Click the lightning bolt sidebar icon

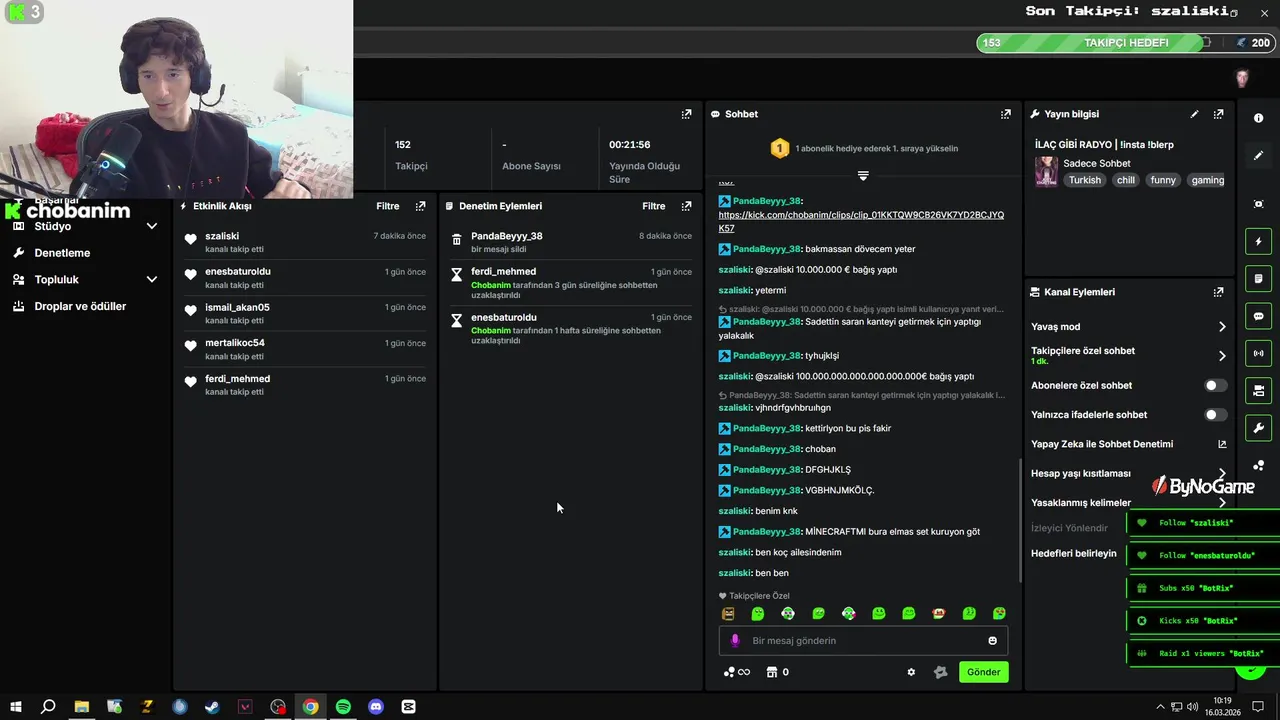1258,241
